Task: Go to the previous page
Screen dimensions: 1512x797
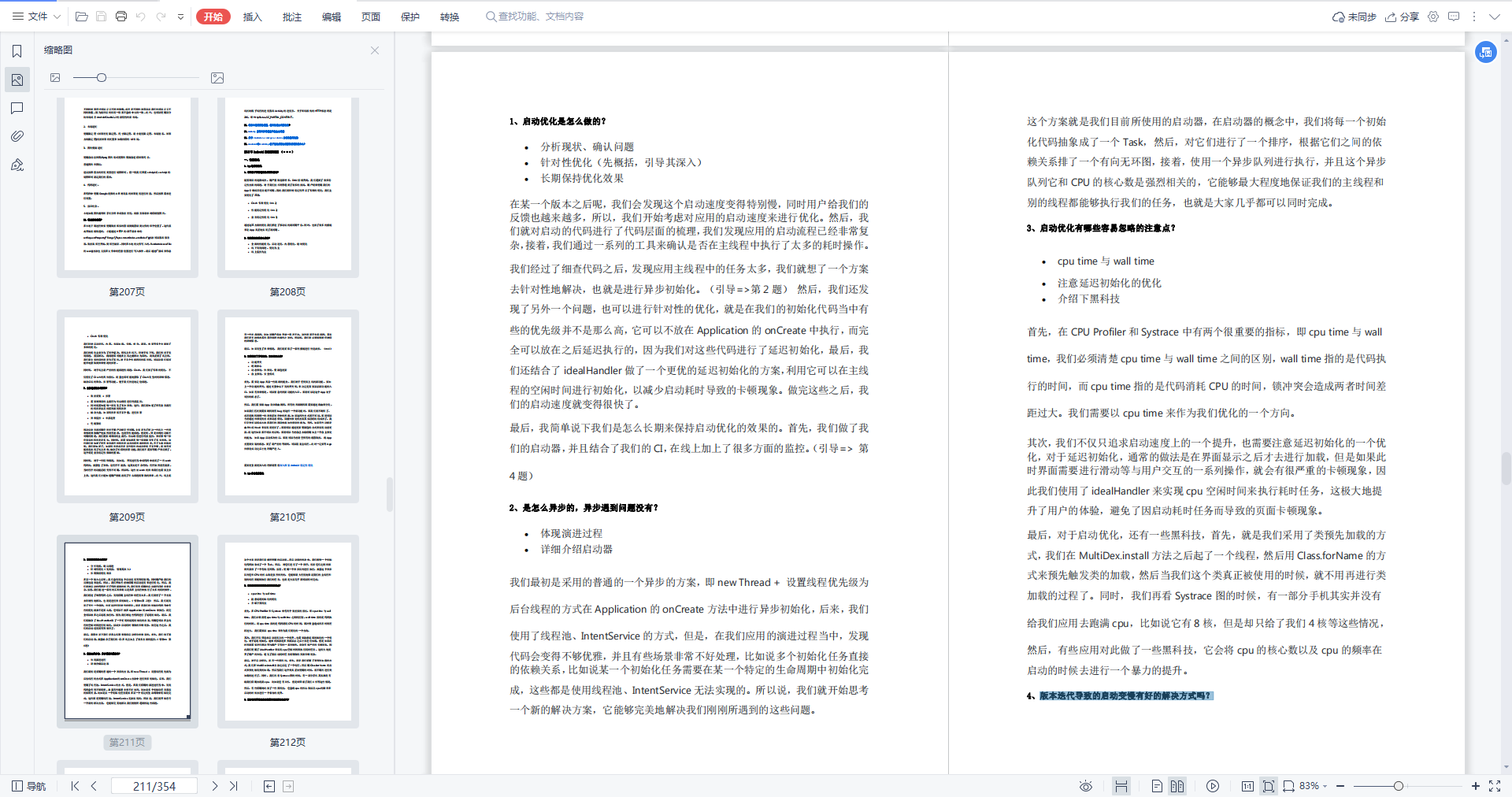Action: pyautogui.click(x=94, y=786)
